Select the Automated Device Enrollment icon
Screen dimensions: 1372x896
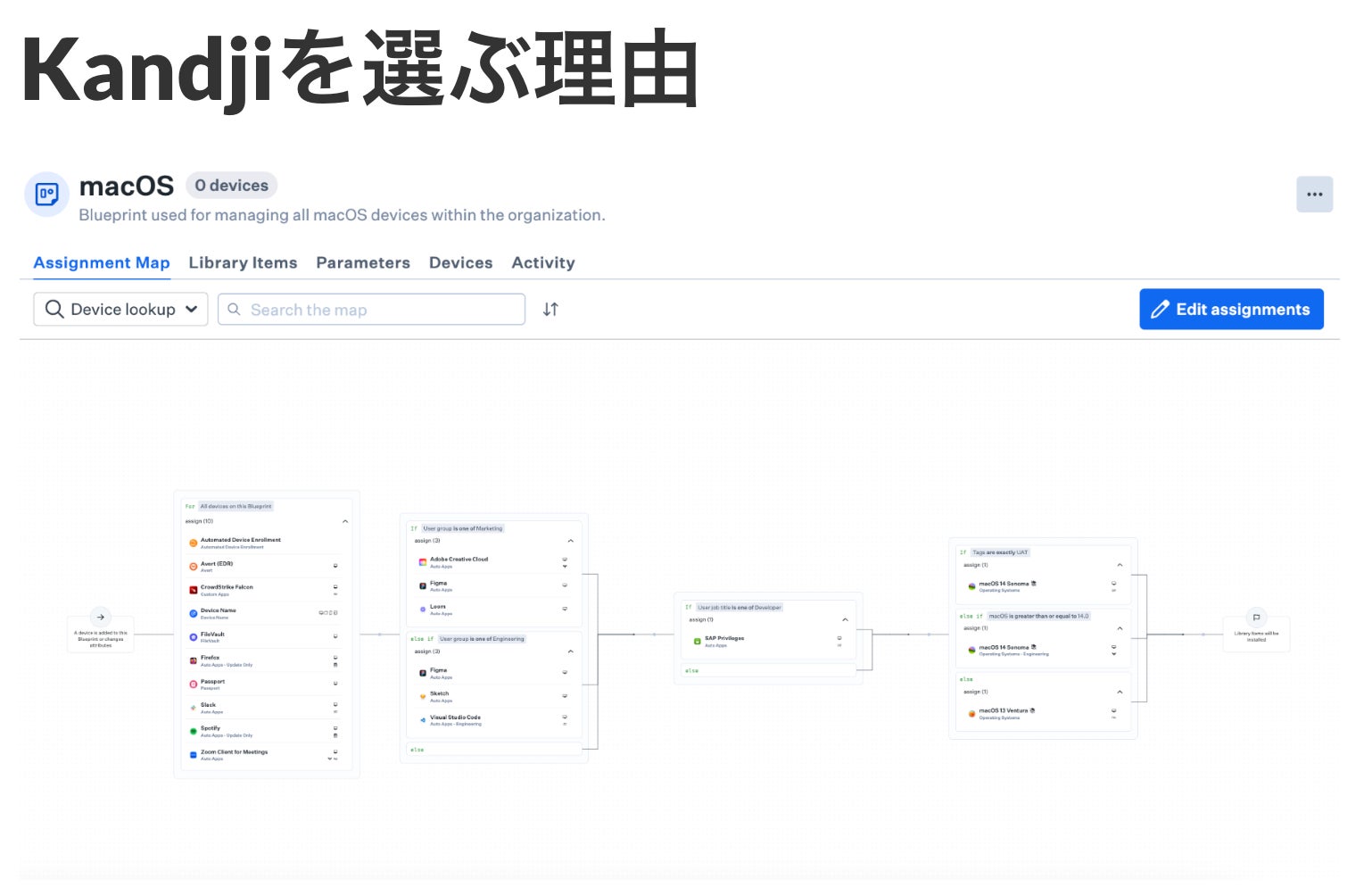(x=194, y=543)
